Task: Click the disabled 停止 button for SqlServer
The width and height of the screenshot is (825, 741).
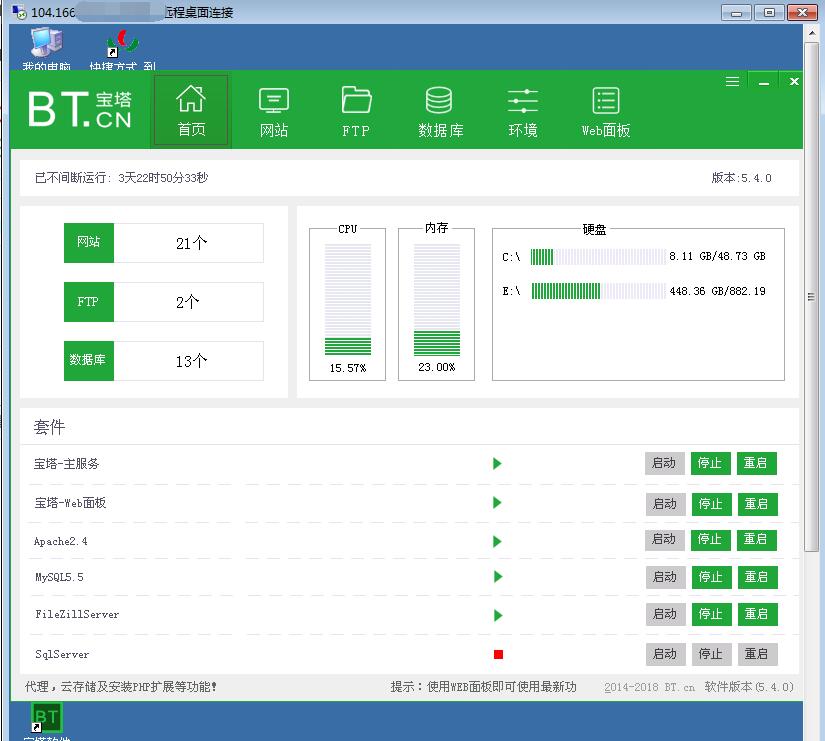Action: (x=711, y=654)
